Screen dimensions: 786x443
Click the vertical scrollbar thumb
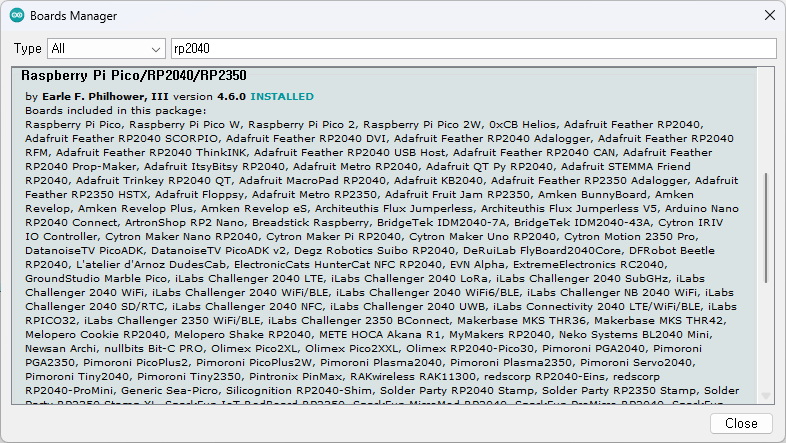pyautogui.click(x=765, y=228)
